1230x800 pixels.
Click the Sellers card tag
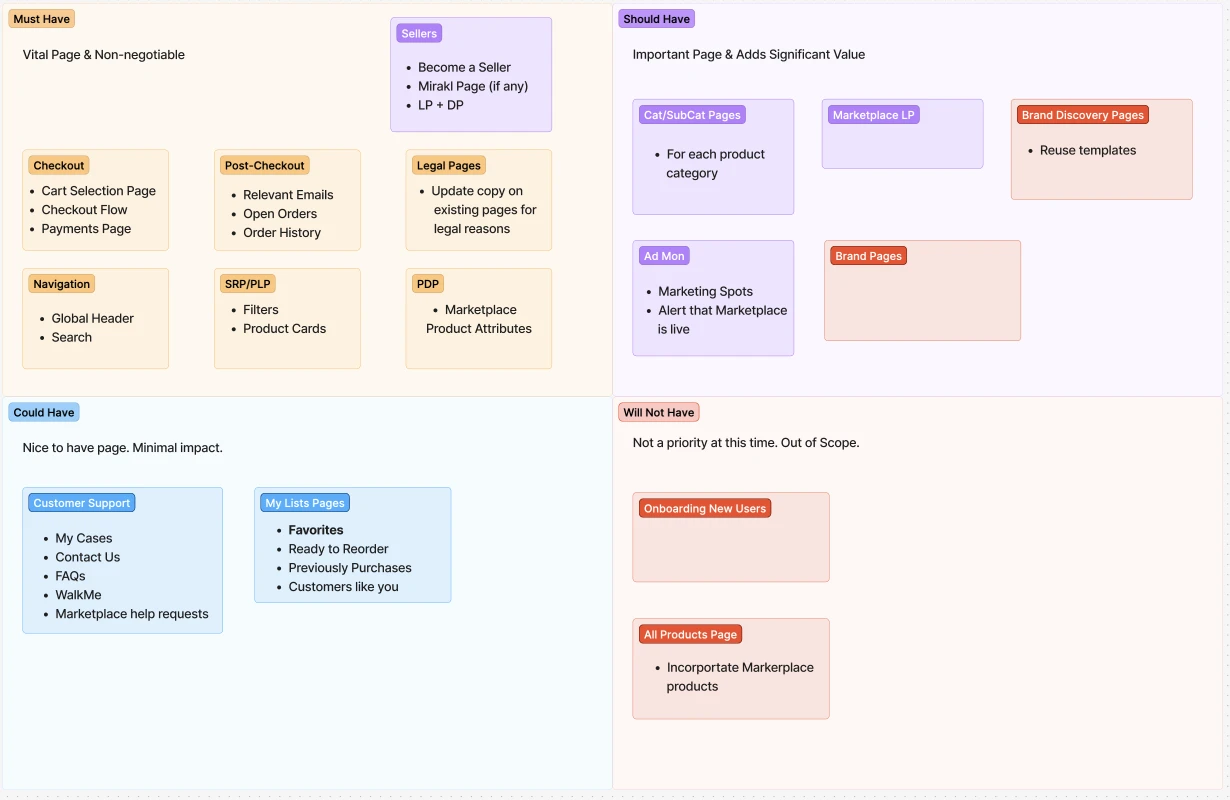click(x=419, y=34)
